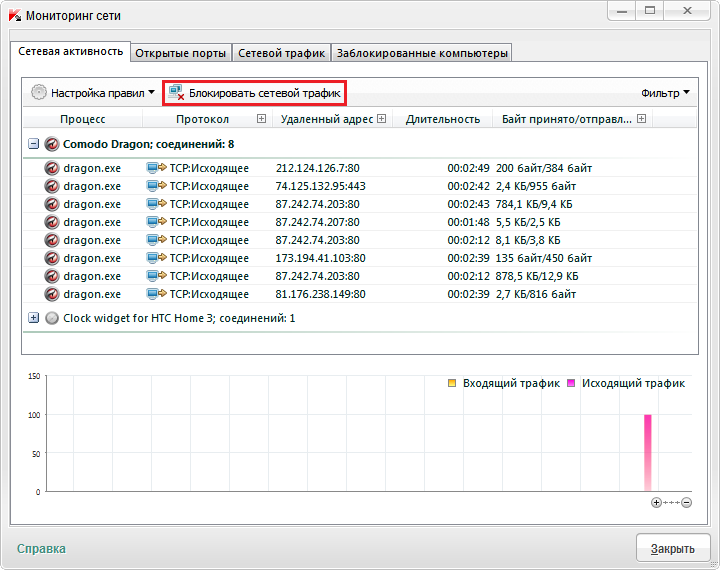Open the Открытые порты tab

click(181, 53)
